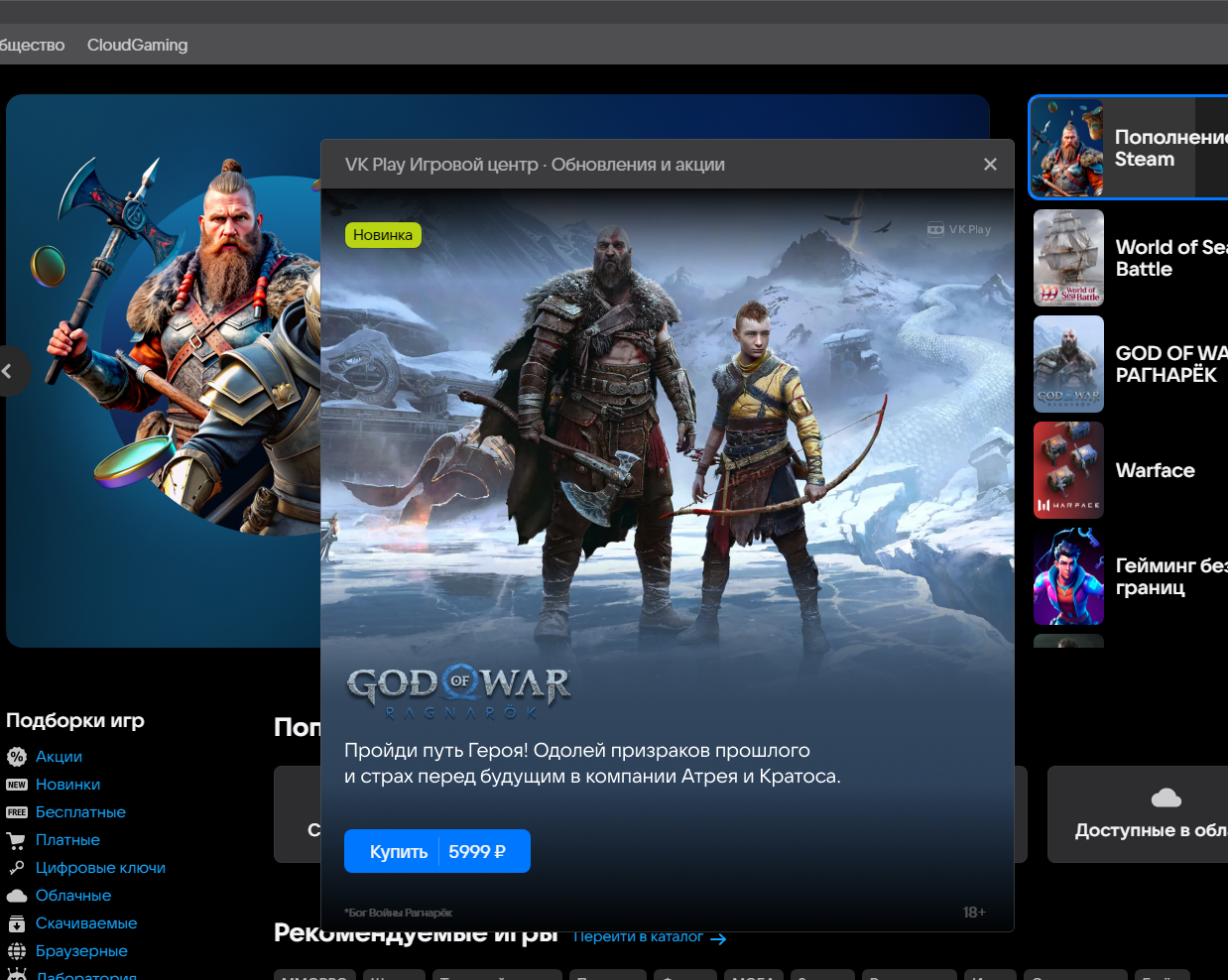The width and height of the screenshot is (1228, 980).
Task: Click the cloud icon in Подборки игр
Action: pos(17,896)
